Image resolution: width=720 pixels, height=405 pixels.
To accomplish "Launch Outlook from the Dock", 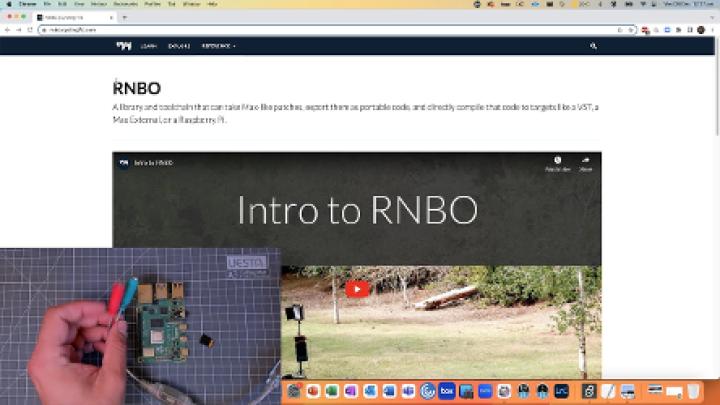I will tap(370, 391).
